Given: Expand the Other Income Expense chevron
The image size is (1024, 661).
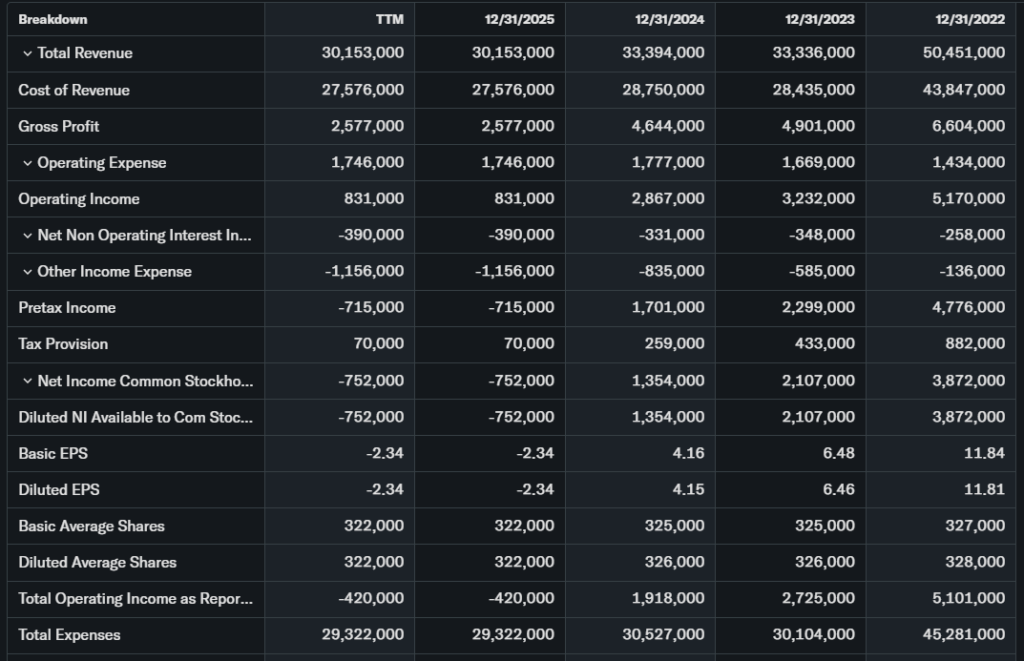Looking at the screenshot, I should tap(27, 272).
